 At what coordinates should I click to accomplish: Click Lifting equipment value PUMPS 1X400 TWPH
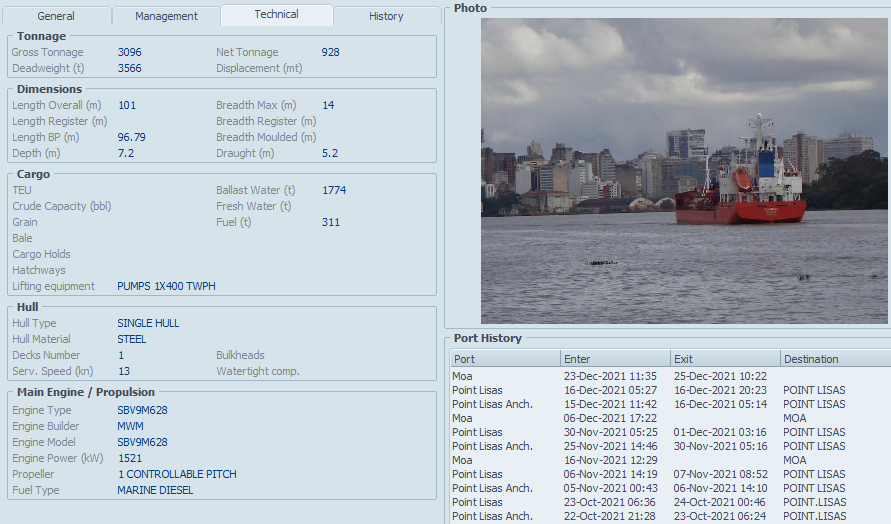166,286
